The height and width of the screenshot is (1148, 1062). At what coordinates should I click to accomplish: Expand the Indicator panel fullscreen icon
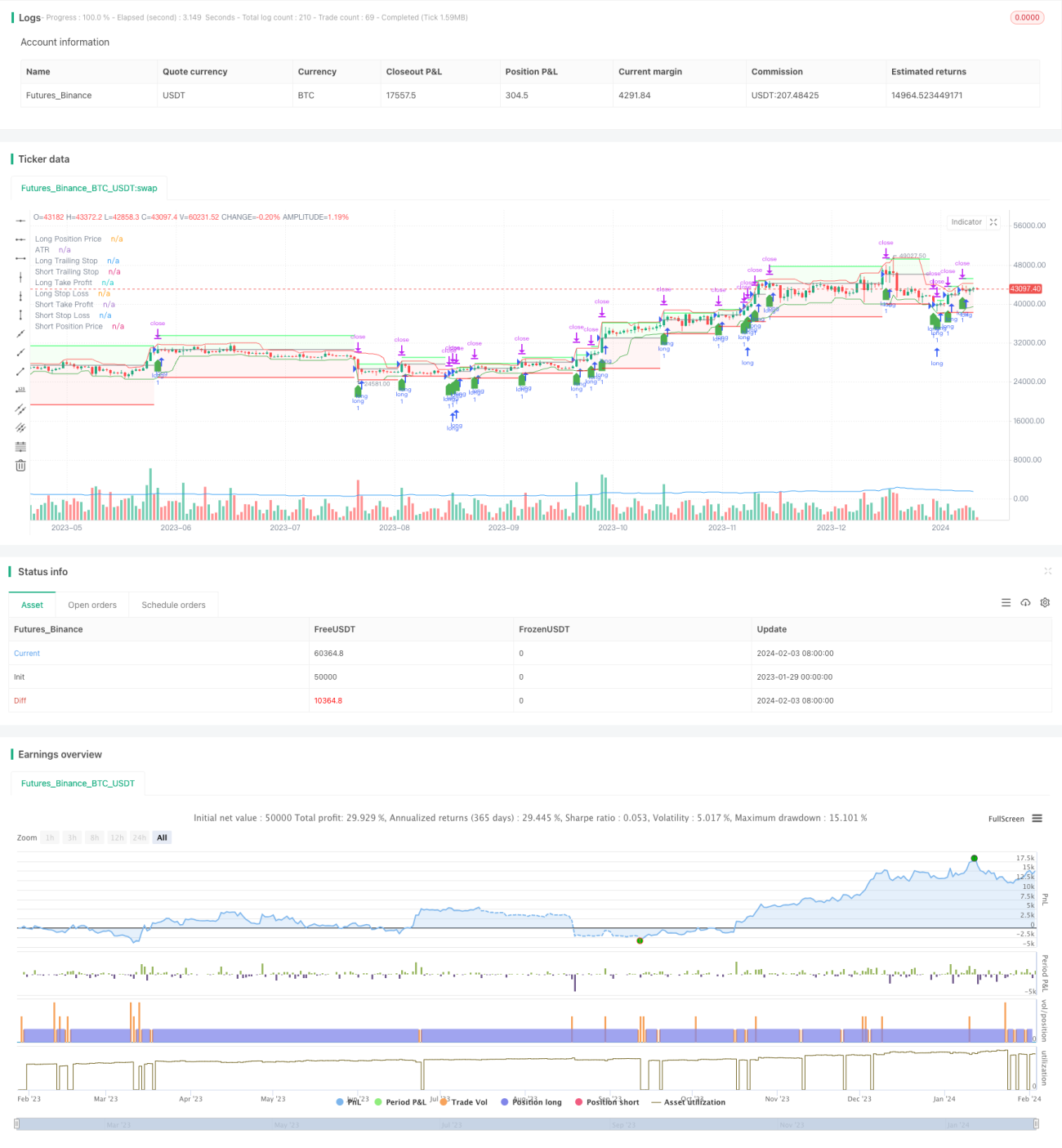(x=993, y=222)
